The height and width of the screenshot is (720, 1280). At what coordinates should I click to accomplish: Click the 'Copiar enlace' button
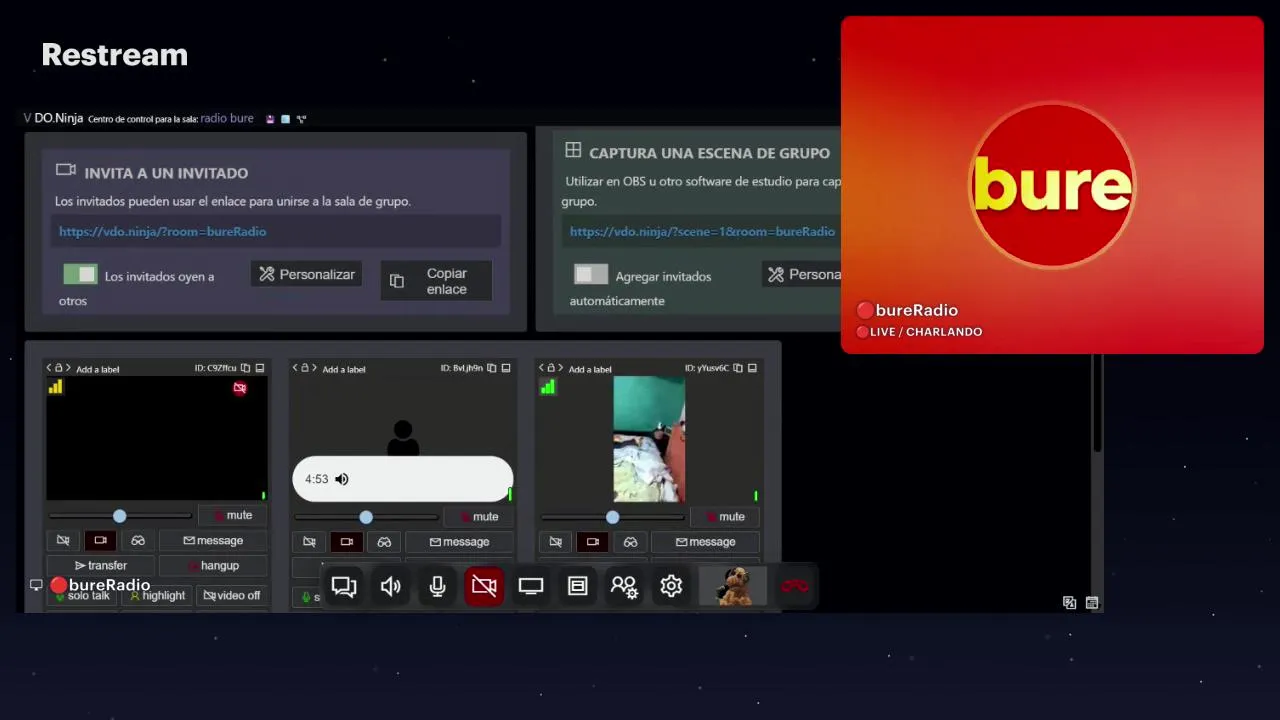(x=436, y=281)
